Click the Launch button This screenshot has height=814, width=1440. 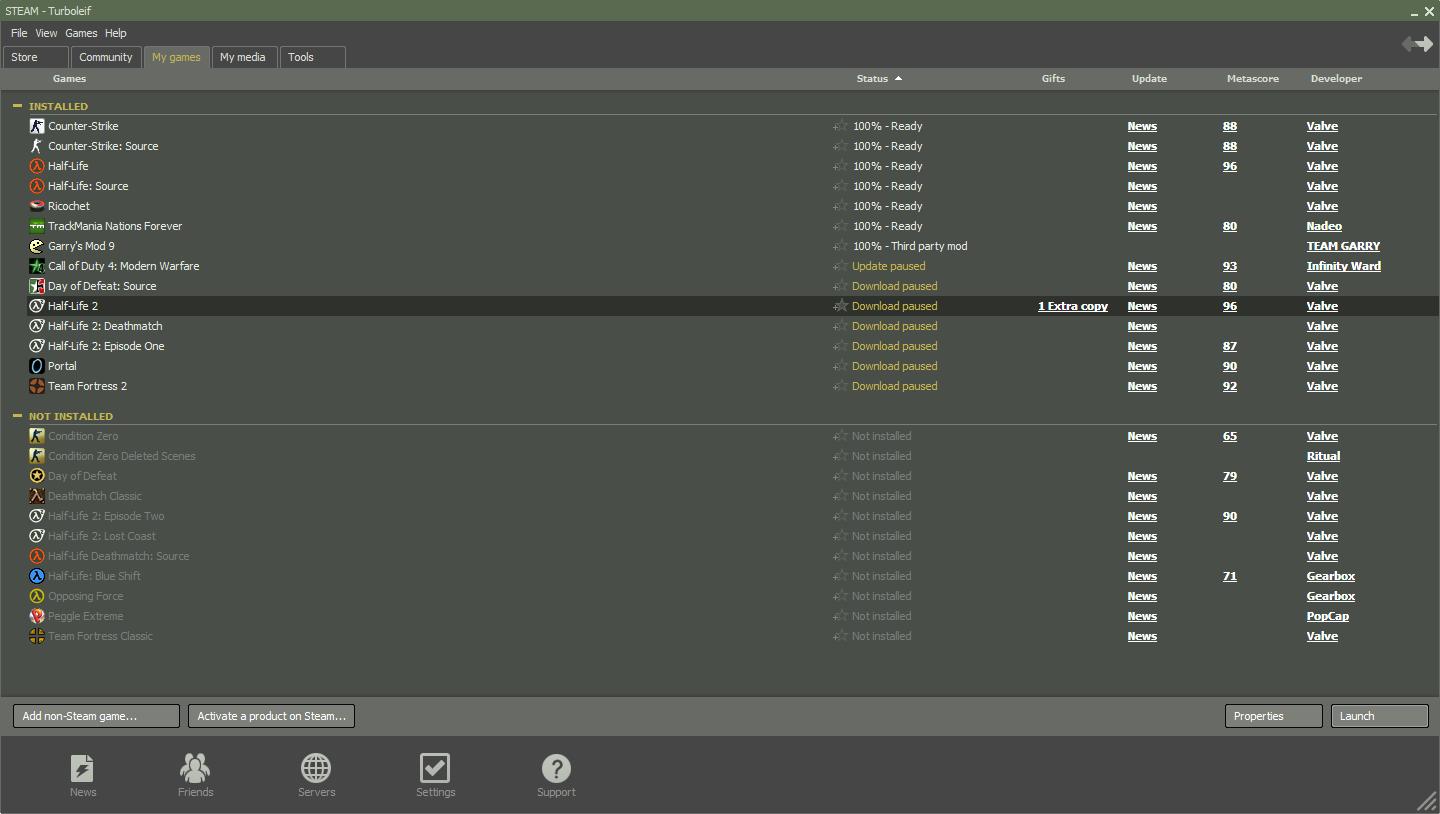[x=1379, y=716]
